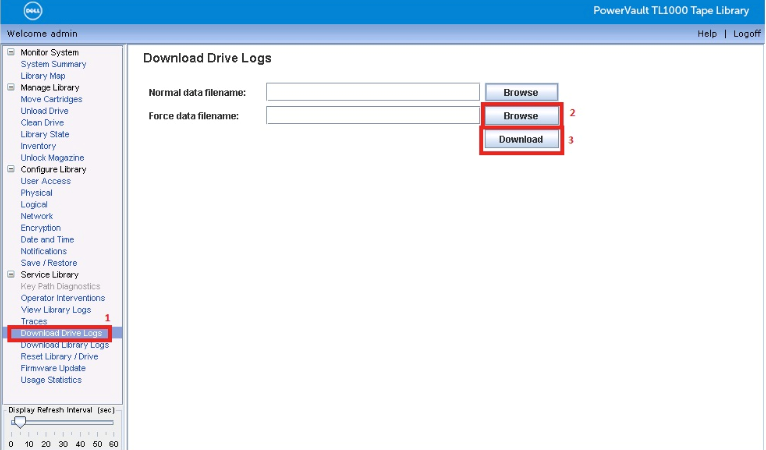Image resolution: width=766 pixels, height=450 pixels.
Task: Open Library State page
Action: click(44, 134)
